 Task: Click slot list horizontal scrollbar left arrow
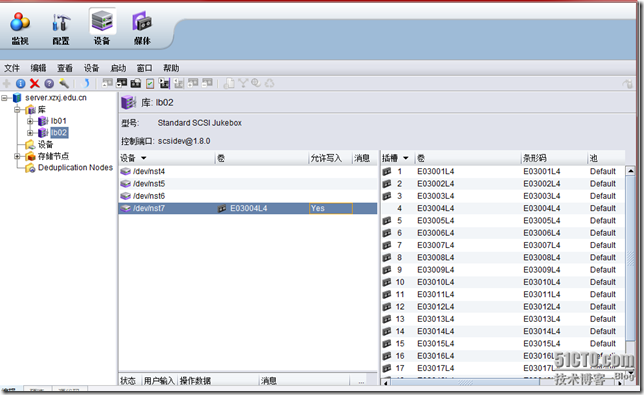click(385, 383)
